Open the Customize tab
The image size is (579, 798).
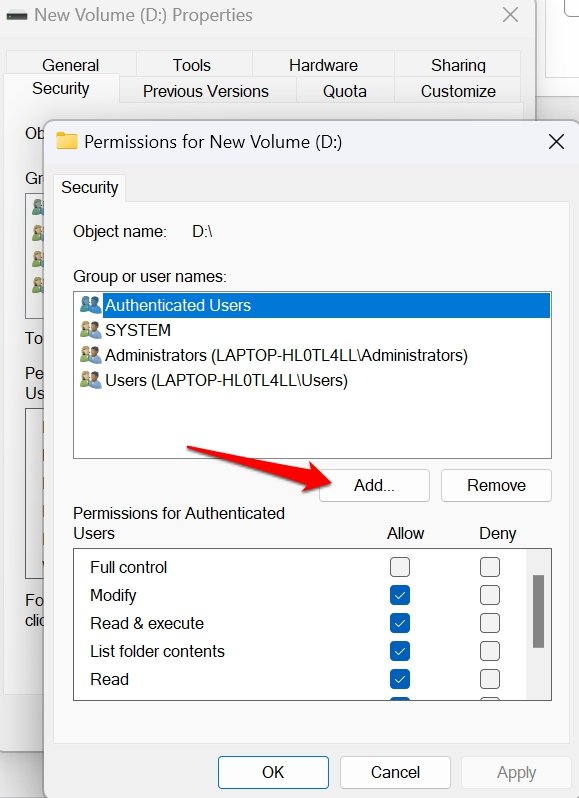tap(458, 91)
